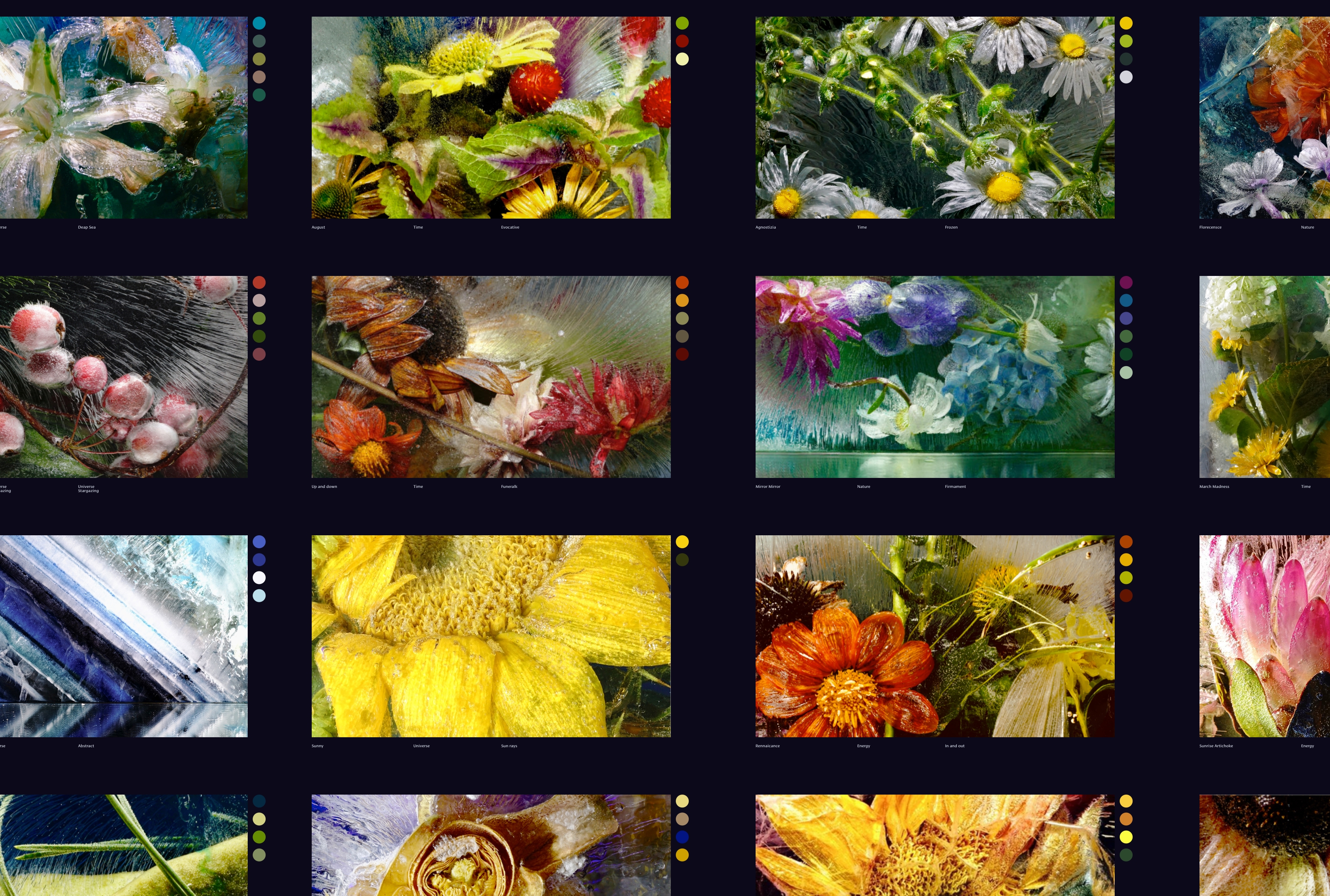Click 'Energy' label under Rennaicance image

click(x=863, y=746)
